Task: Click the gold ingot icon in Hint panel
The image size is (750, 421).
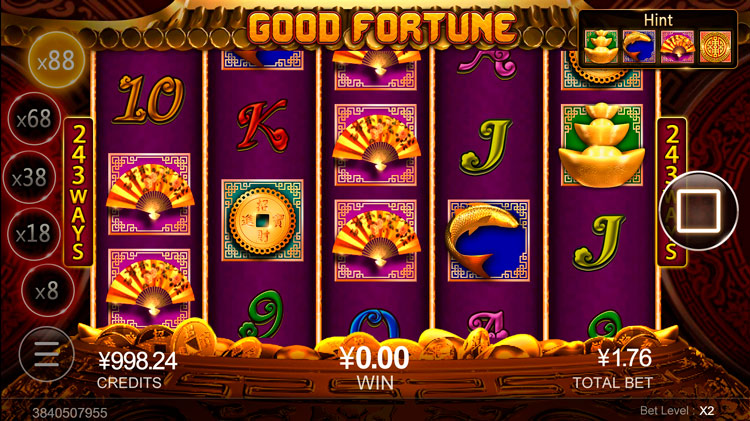Action: (x=601, y=46)
